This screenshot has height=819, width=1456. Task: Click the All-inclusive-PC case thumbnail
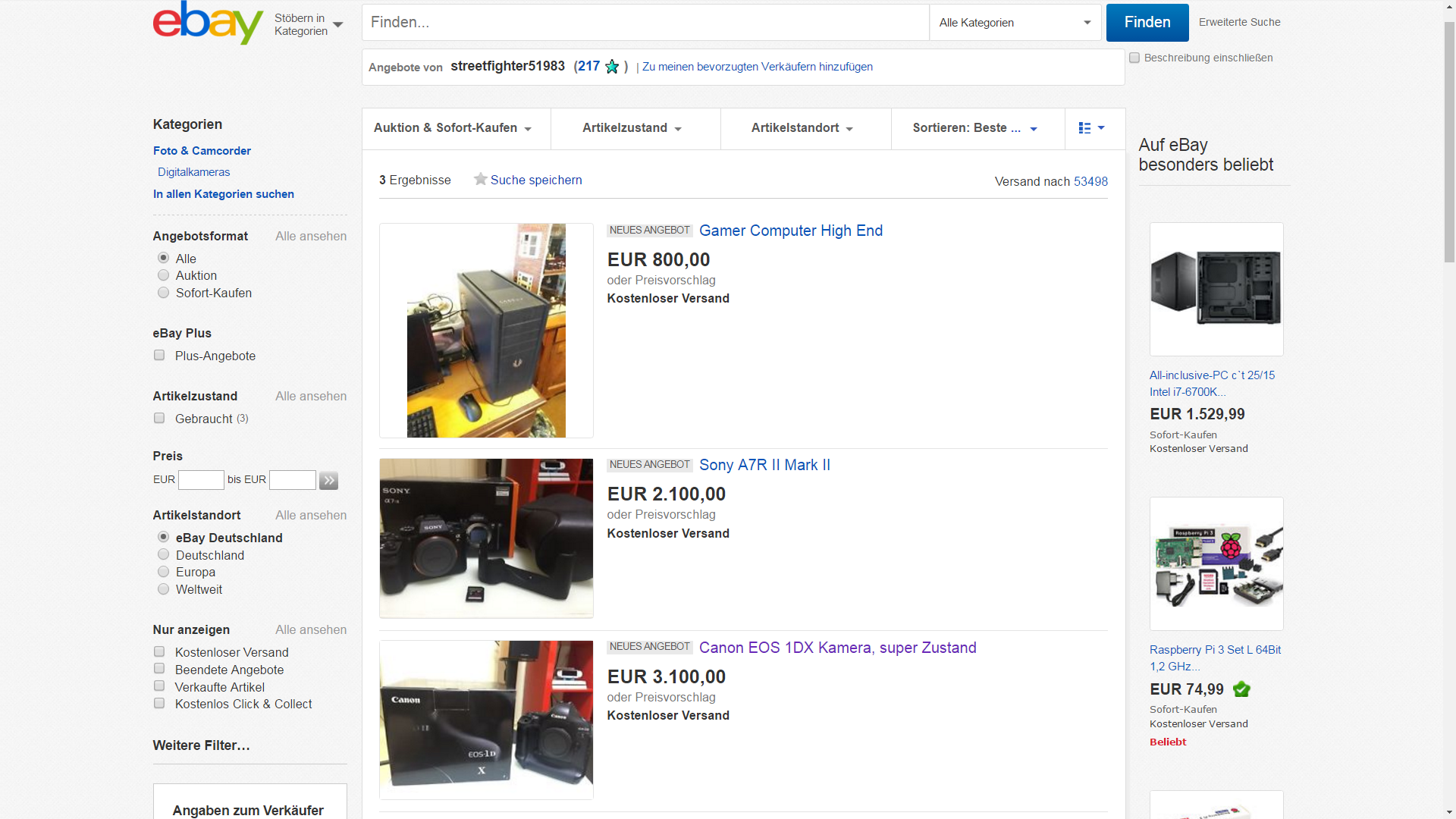click(1216, 289)
